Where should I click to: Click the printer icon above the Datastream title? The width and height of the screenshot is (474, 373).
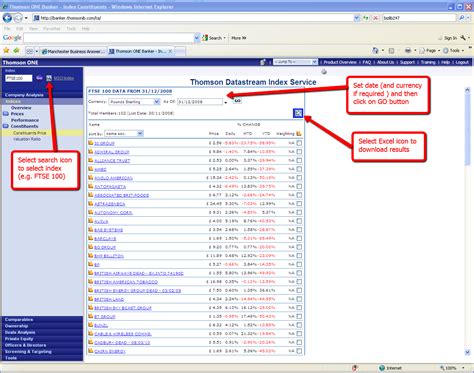point(324,71)
